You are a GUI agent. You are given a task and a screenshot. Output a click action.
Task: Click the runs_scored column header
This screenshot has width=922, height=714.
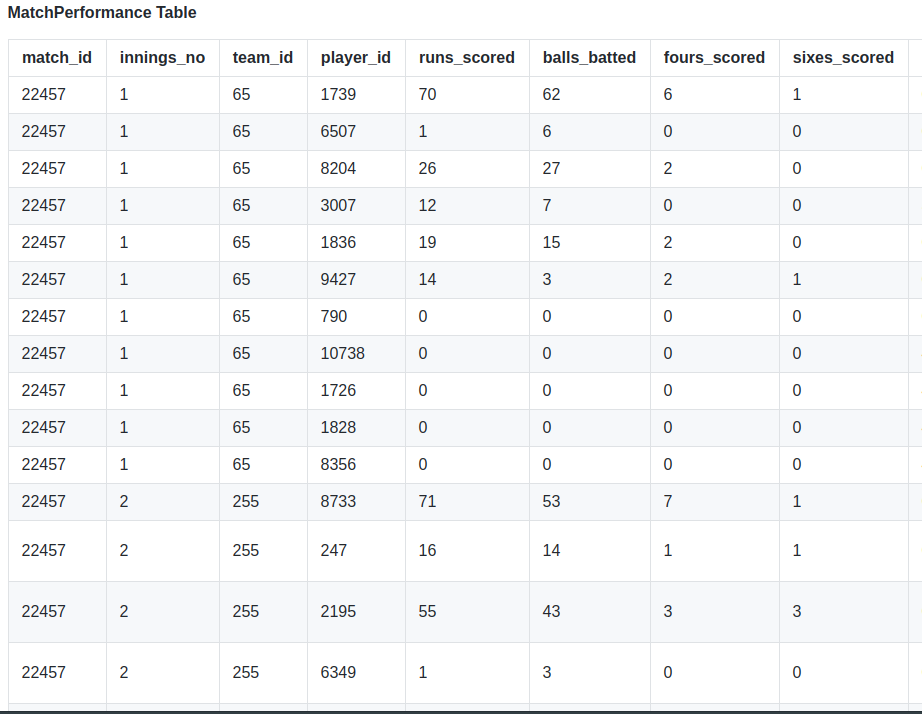467,58
